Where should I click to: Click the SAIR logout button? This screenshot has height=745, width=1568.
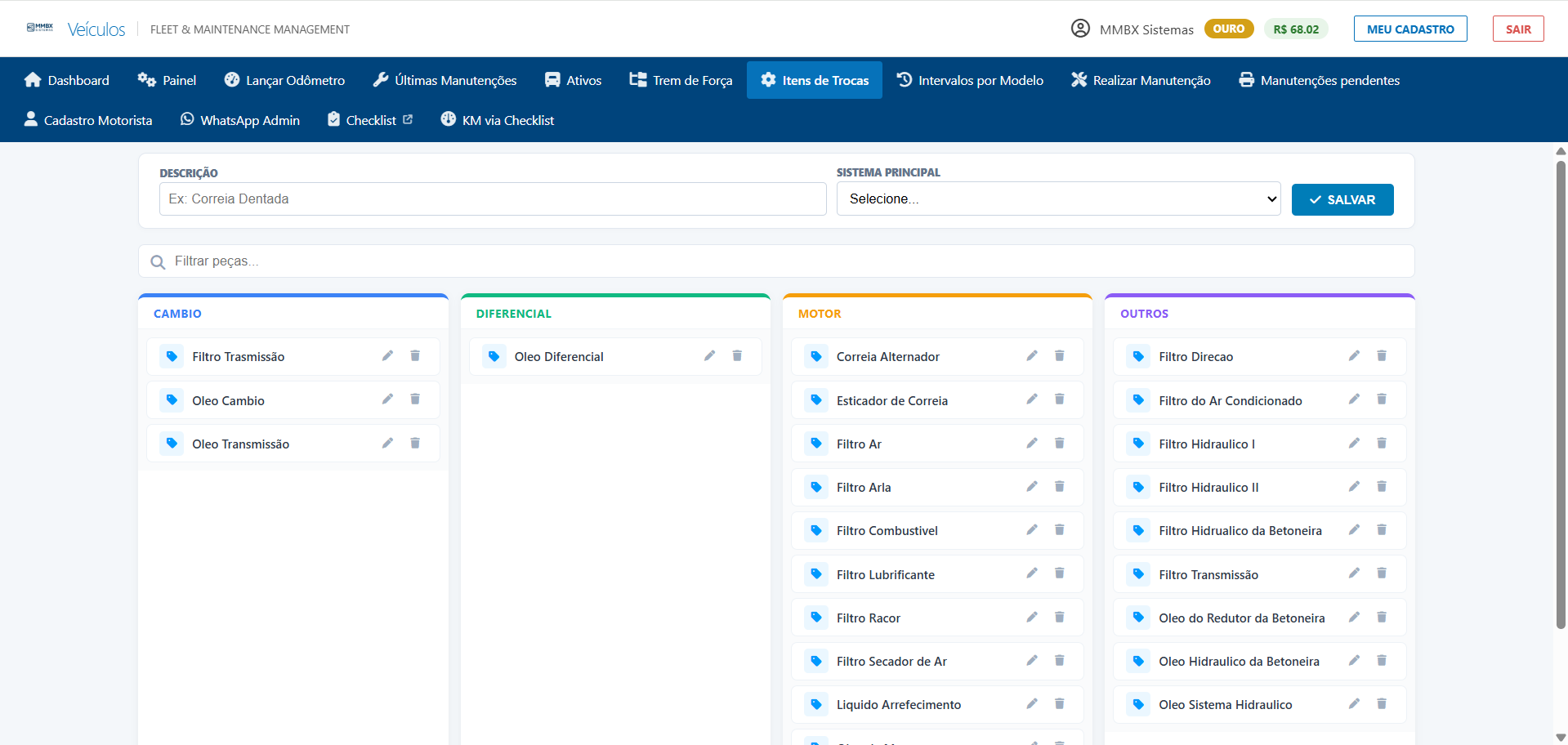1518,29
